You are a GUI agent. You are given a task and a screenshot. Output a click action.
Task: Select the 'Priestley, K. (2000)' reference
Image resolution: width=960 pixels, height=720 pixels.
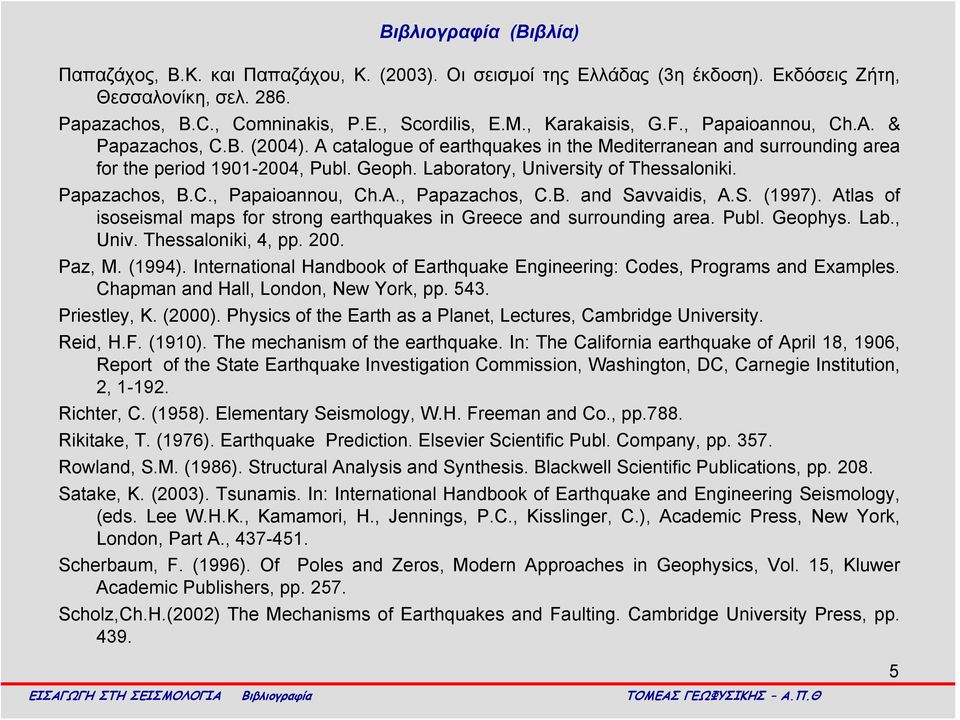(x=411, y=316)
